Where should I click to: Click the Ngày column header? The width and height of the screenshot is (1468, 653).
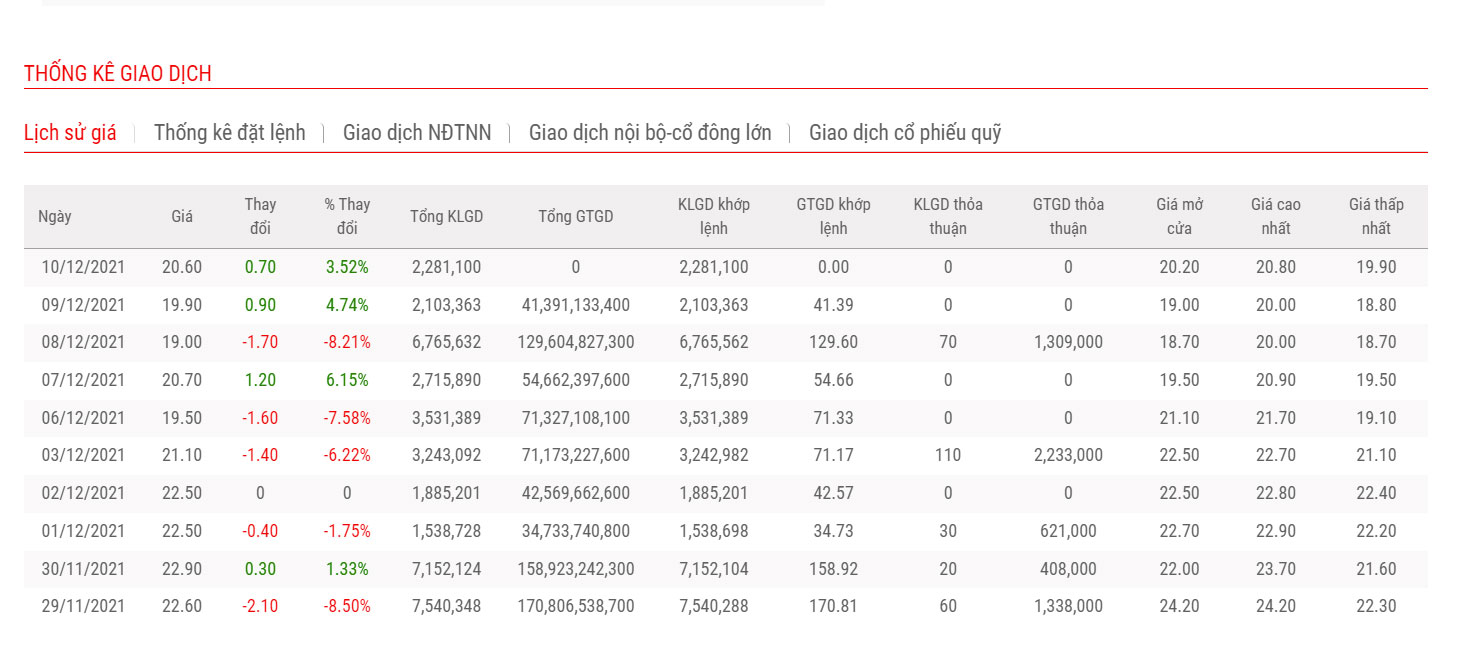55,217
